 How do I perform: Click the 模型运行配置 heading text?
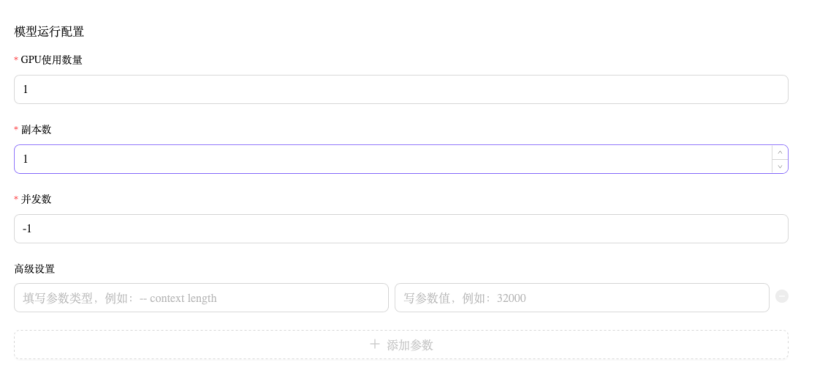(49, 32)
